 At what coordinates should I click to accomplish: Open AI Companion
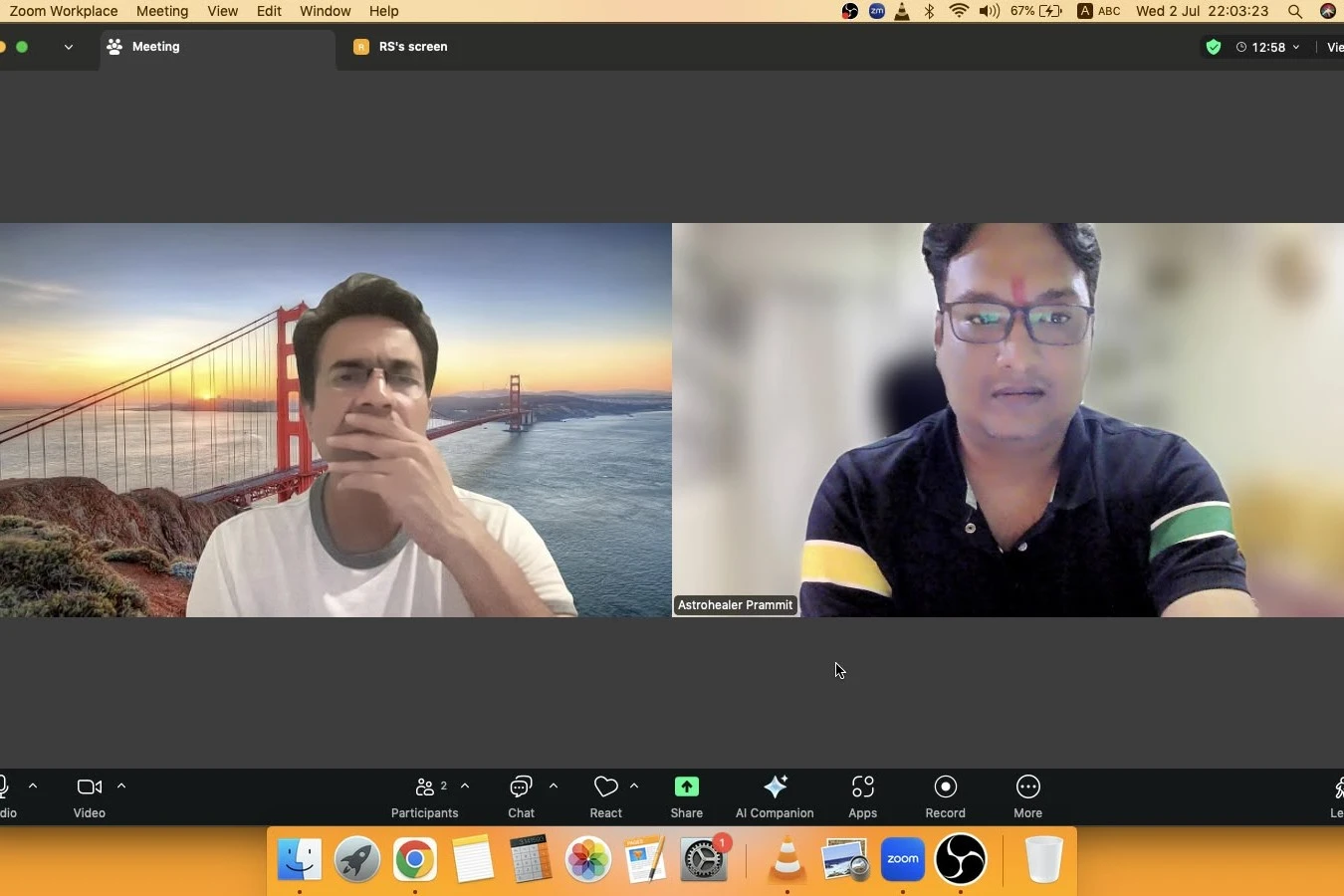(775, 796)
